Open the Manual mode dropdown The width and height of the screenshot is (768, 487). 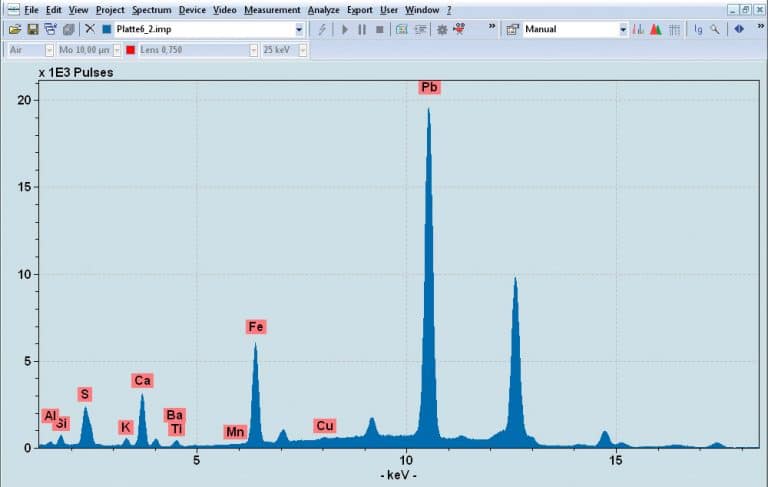(623, 30)
